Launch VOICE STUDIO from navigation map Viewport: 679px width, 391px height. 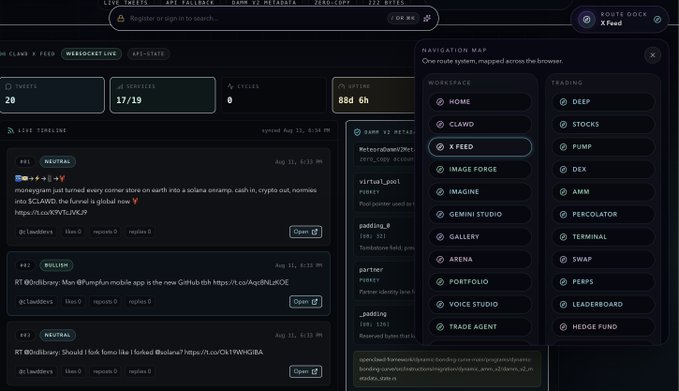click(x=480, y=304)
